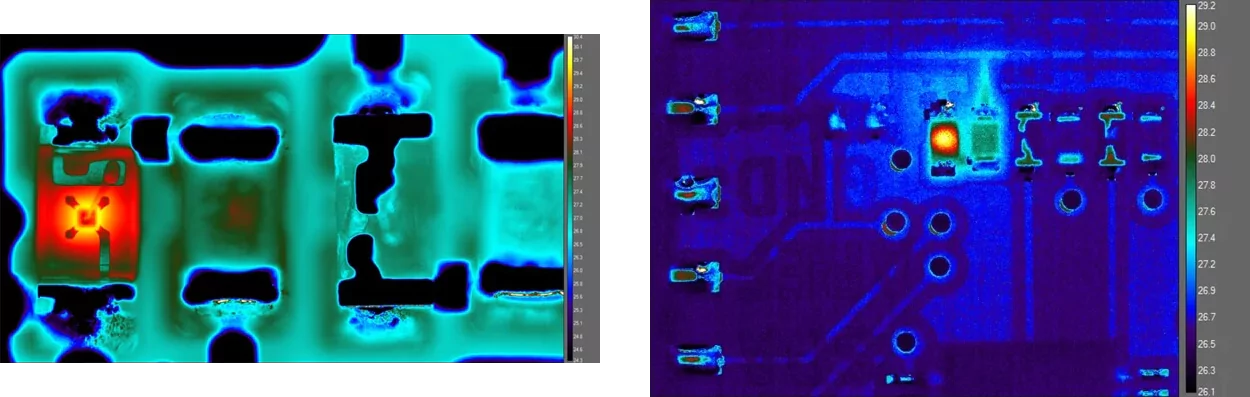Viewport: 1250px width, 397px height.
Task: Pick the 27.4 value on right scale
Action: point(1207,238)
